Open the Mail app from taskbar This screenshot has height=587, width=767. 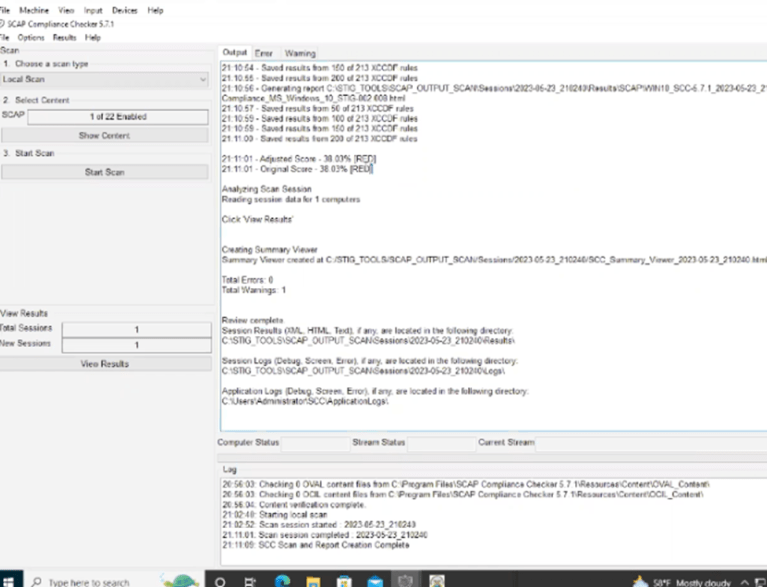click(x=374, y=580)
